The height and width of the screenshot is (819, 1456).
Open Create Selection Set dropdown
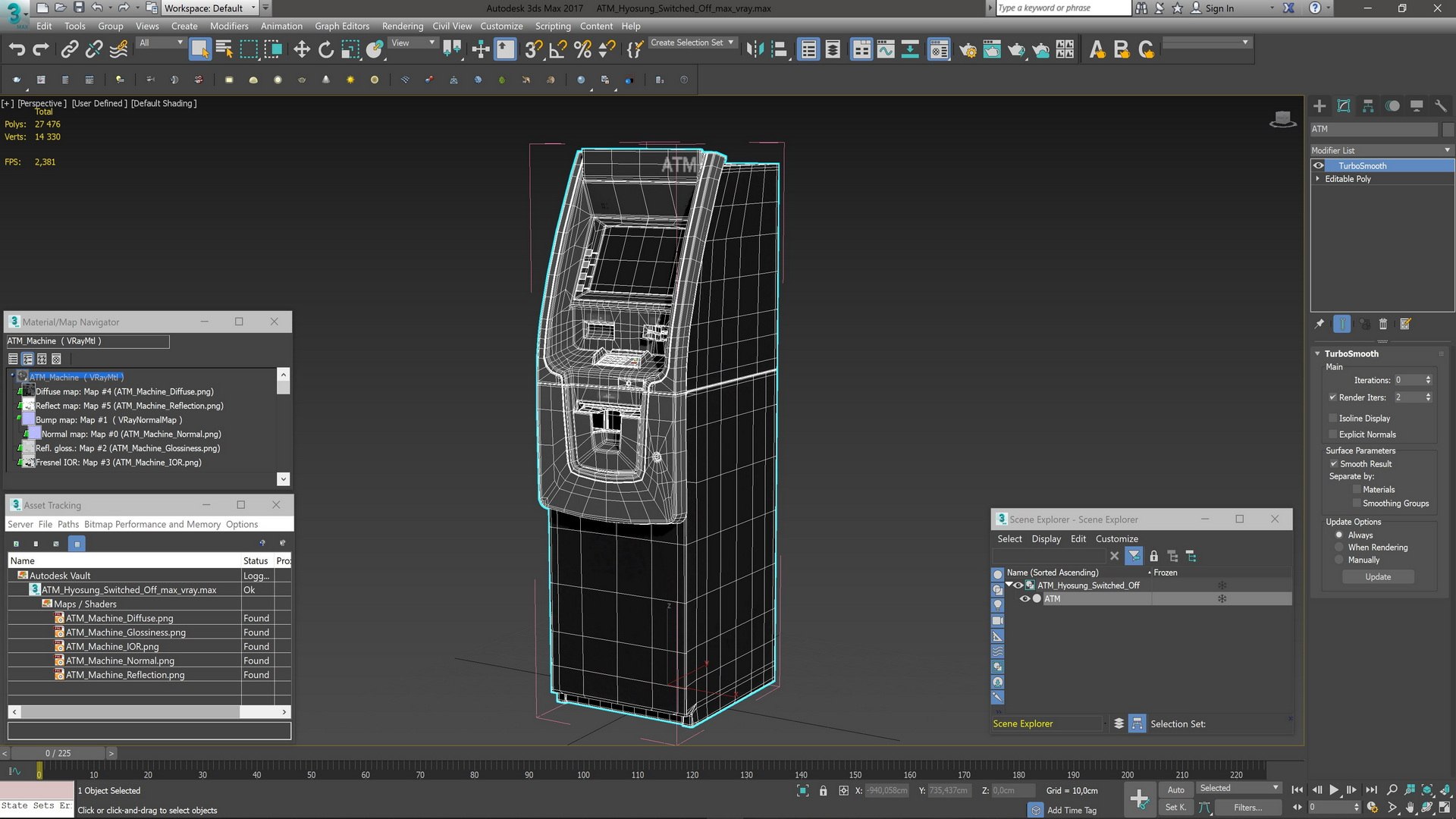pyautogui.click(x=692, y=42)
